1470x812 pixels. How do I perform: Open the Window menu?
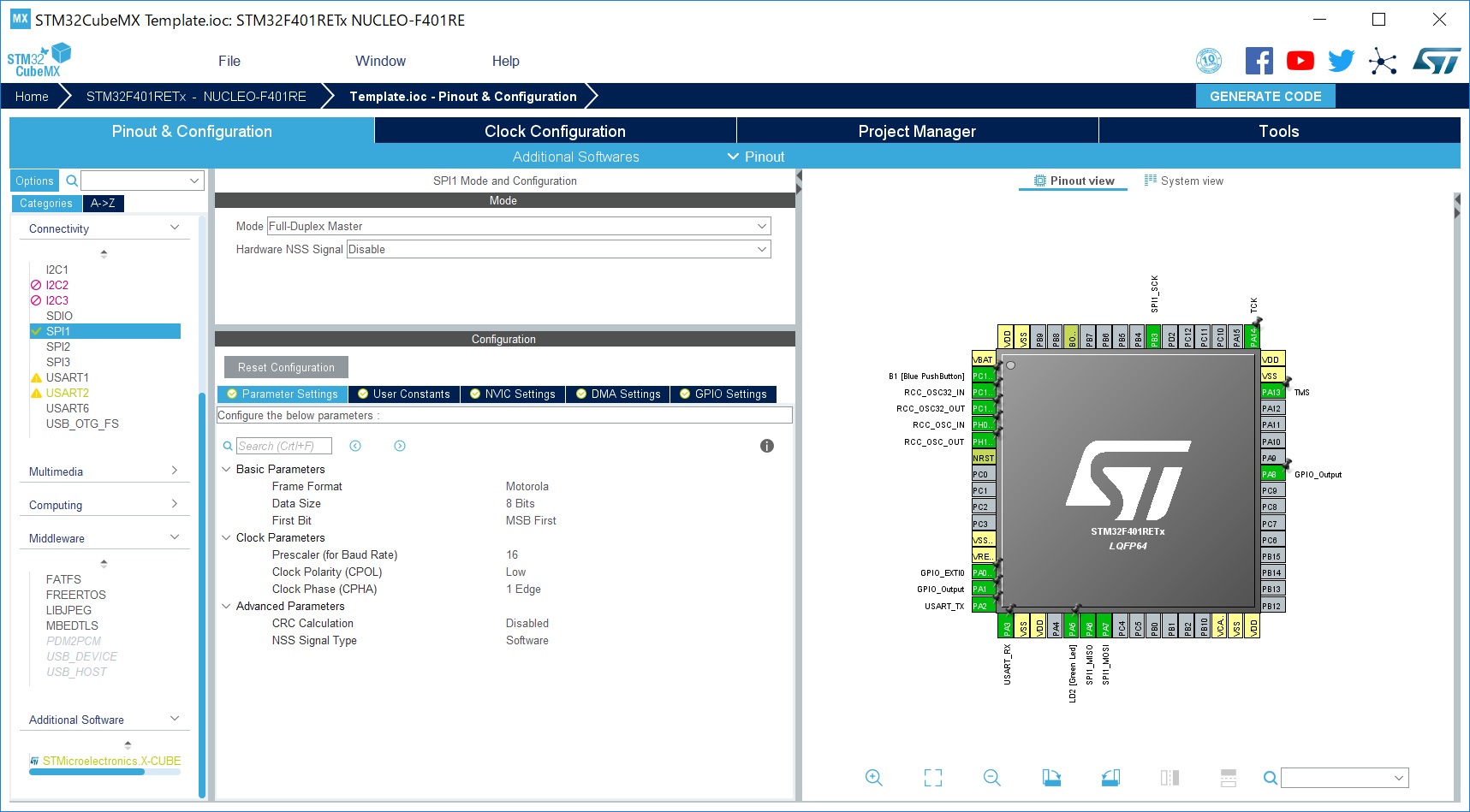(380, 61)
